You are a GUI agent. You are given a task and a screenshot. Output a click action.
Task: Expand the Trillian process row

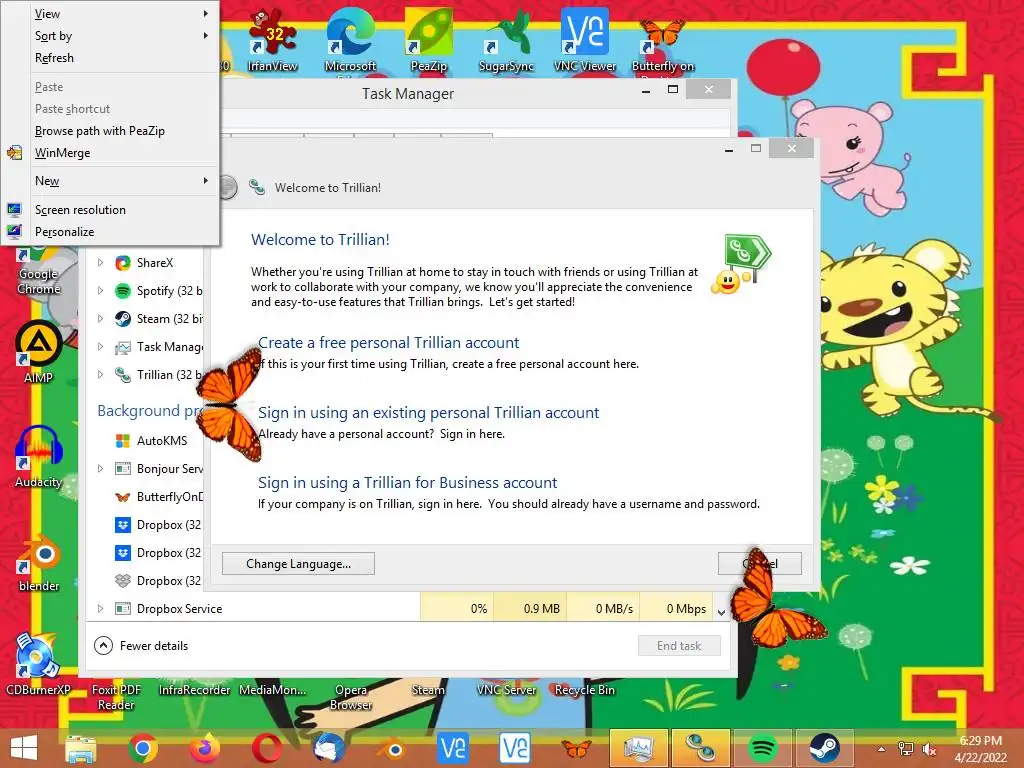tap(100, 375)
